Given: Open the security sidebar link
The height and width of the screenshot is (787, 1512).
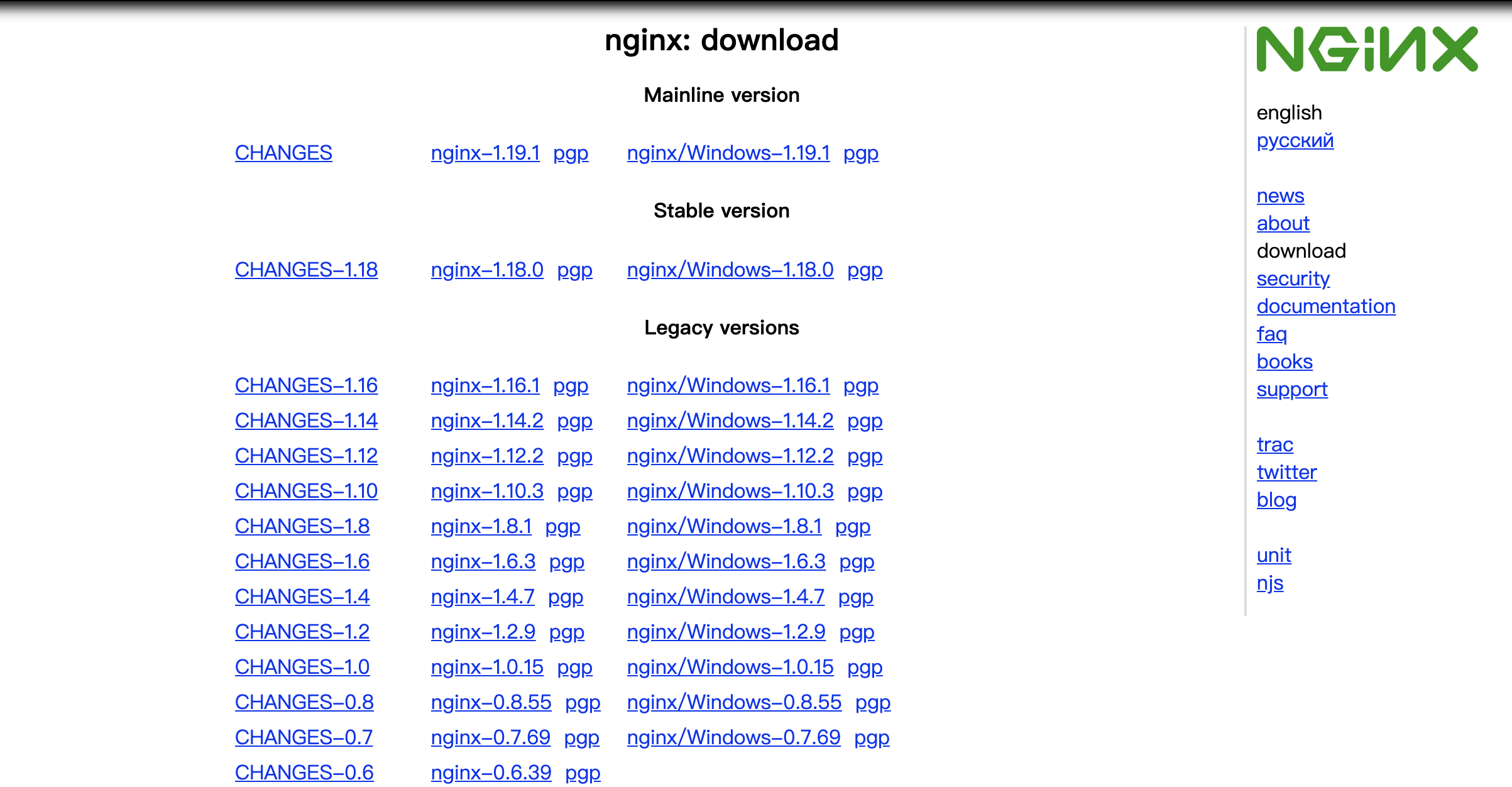Looking at the screenshot, I should click(1293, 278).
